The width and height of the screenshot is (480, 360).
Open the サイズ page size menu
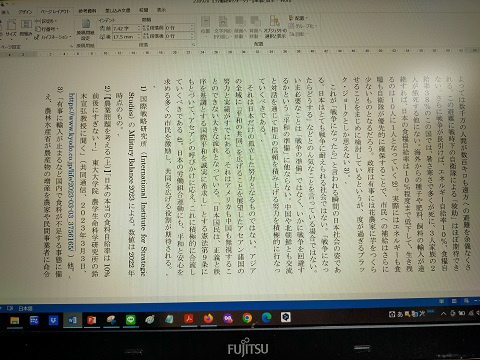tap(11, 28)
